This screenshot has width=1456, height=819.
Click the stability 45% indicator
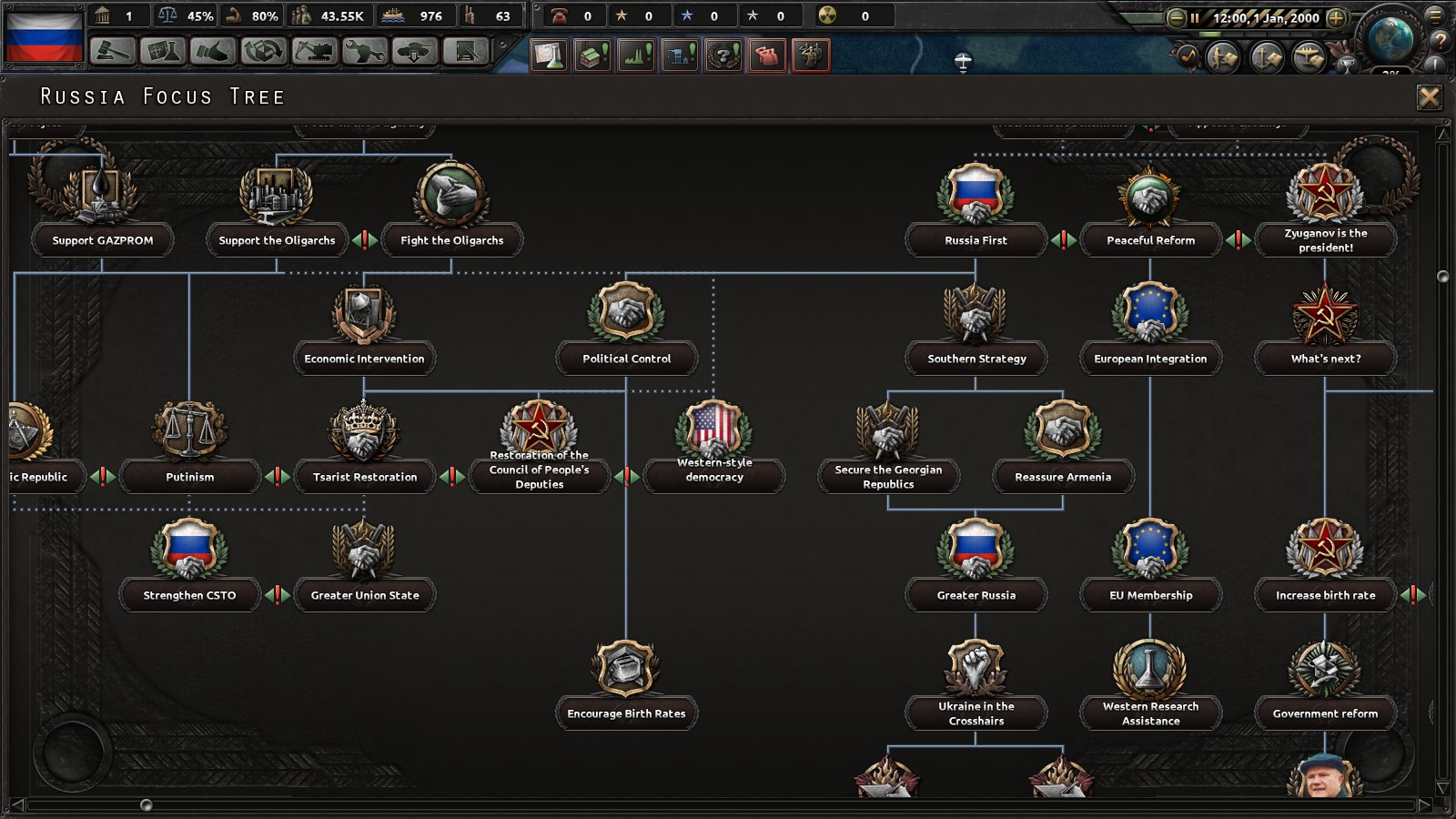pos(186,15)
